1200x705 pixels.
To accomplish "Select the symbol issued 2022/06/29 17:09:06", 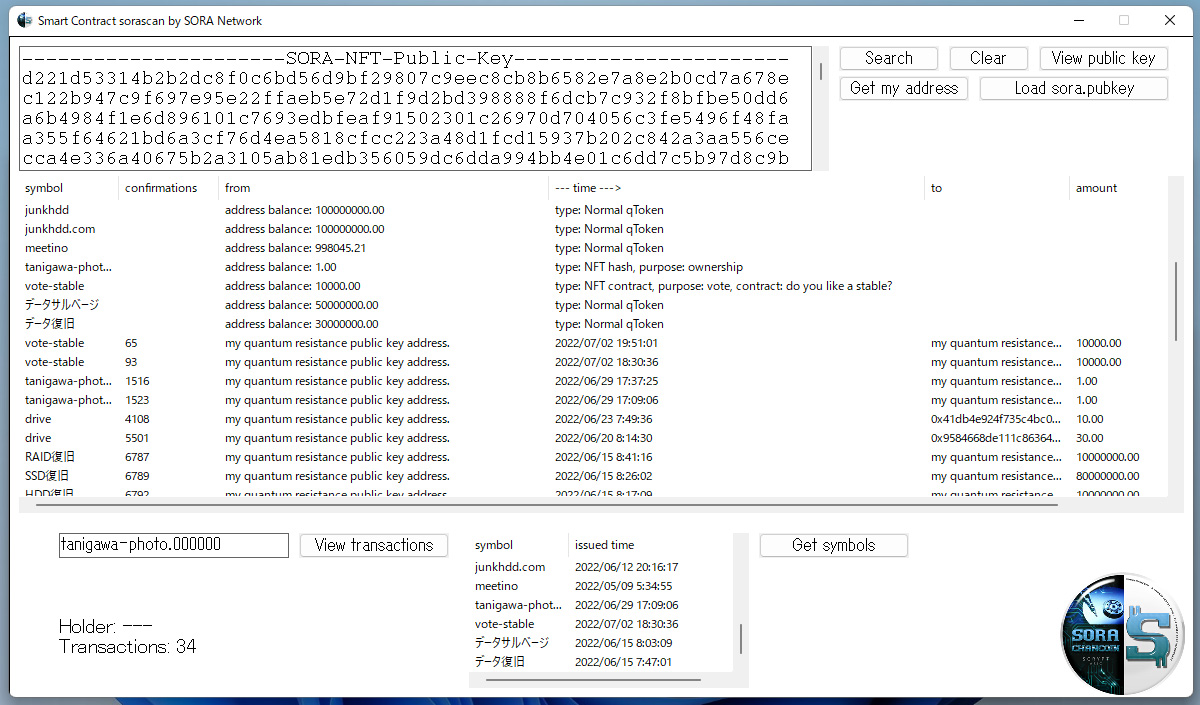I will [x=602, y=605].
